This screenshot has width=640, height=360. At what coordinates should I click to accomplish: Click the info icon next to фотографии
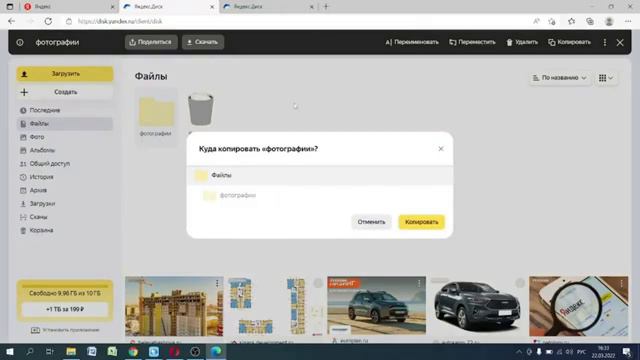[20, 42]
